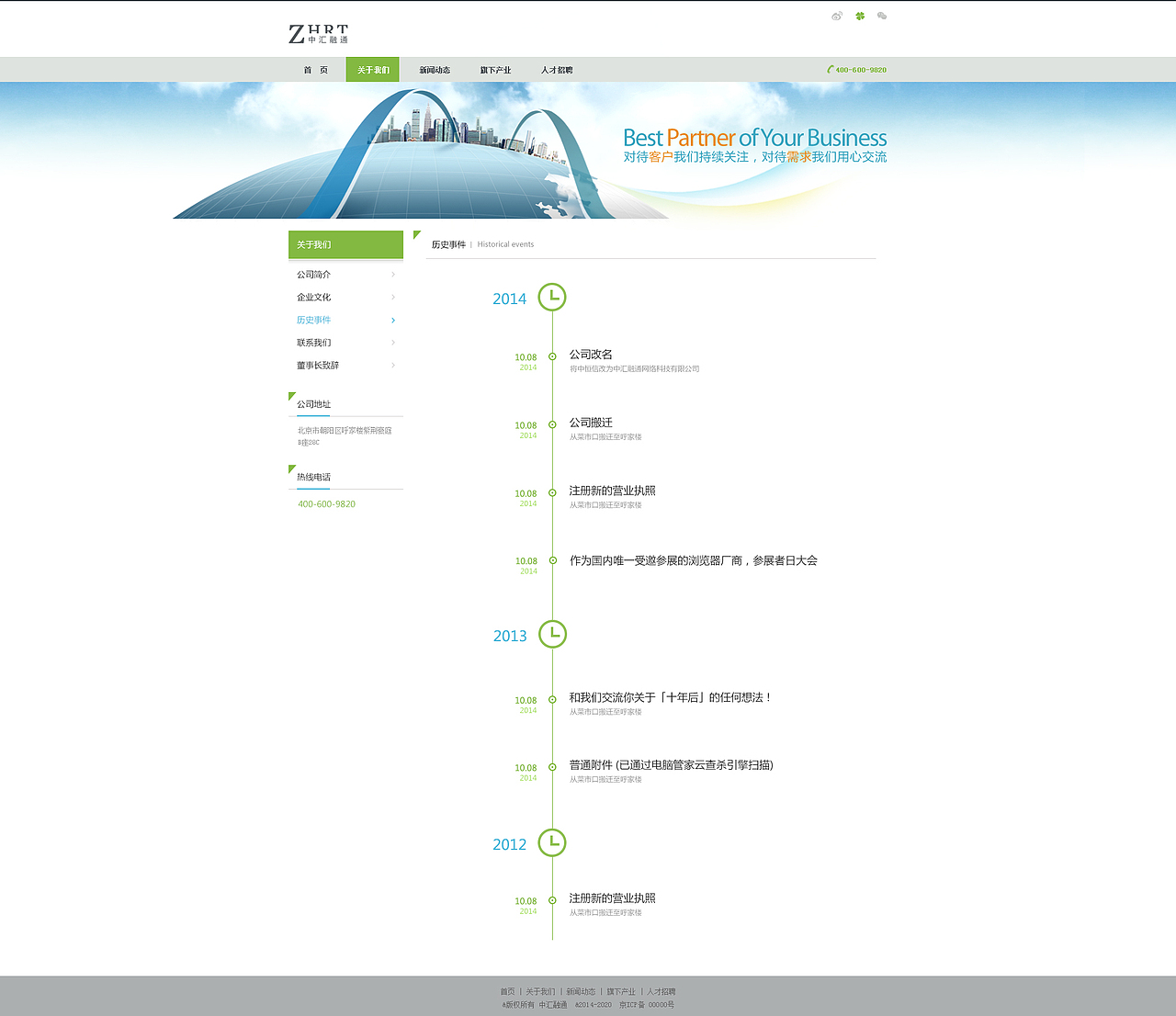Image resolution: width=1176 pixels, height=1016 pixels.
Task: Click the 历史事件 page heading
Action: 448,244
